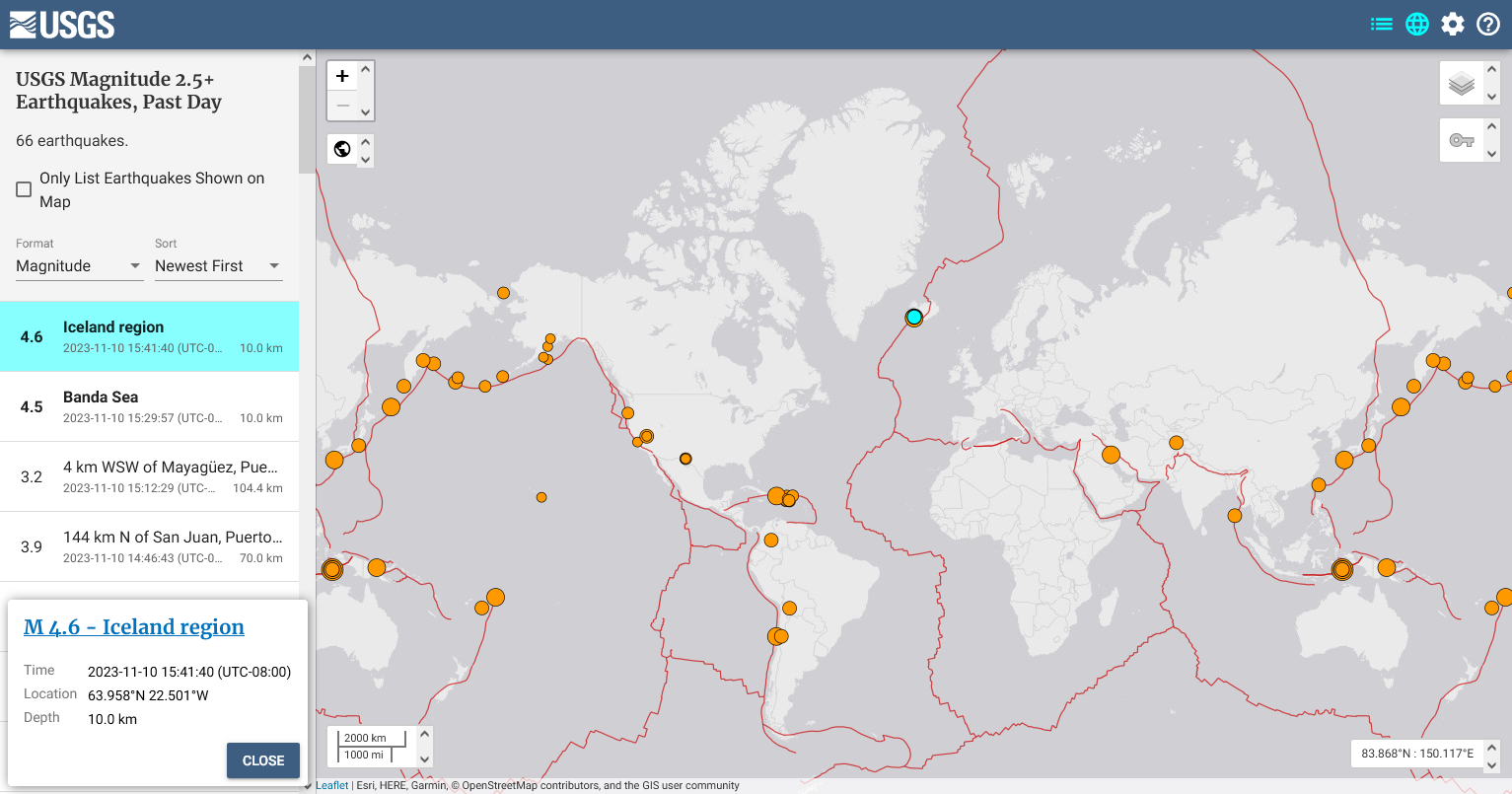The image size is (1512, 794).
Task: Toggle the map view globe icon in header
Action: 1417,24
